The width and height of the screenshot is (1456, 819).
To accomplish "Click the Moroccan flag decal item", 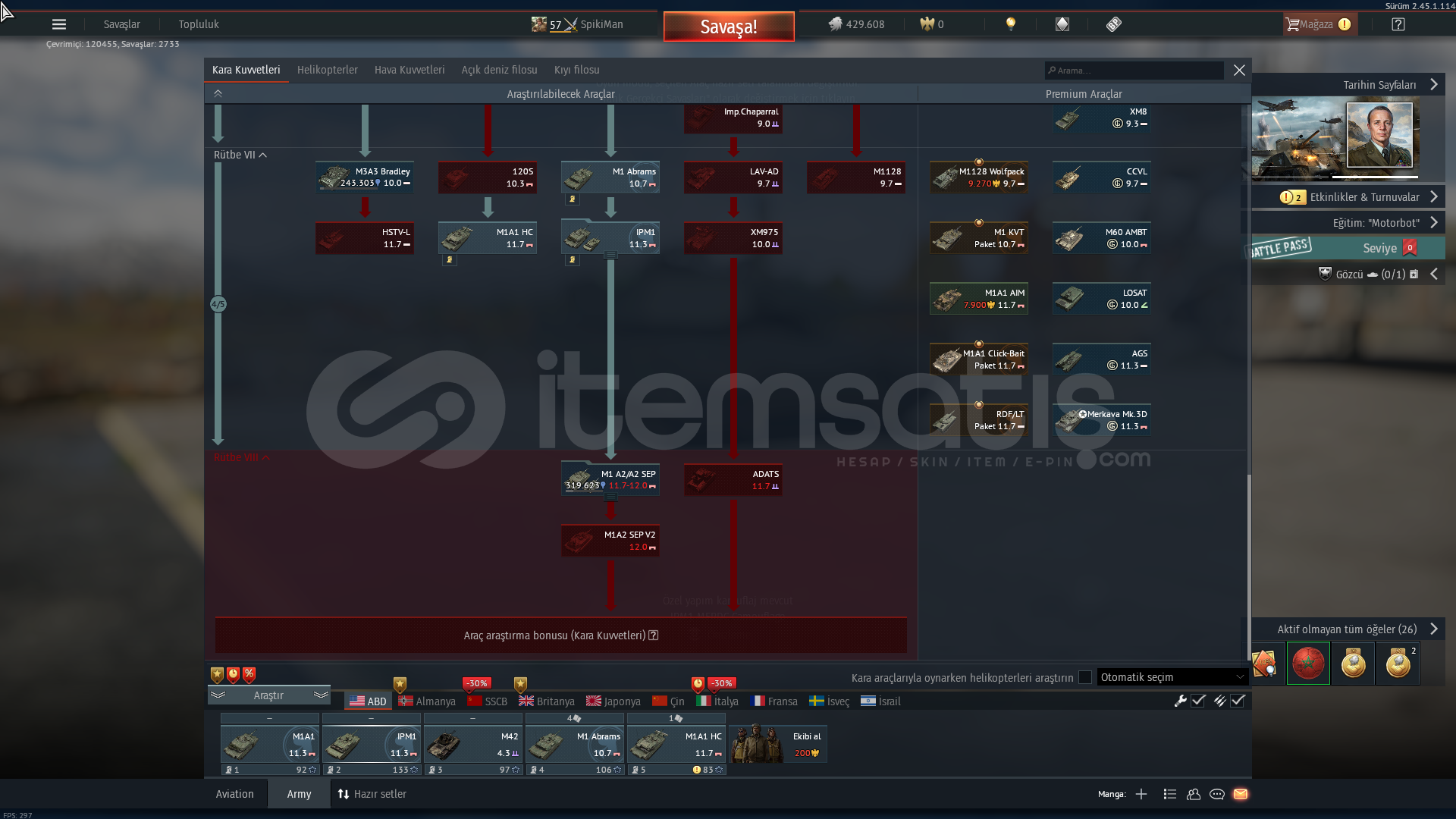I will tap(1308, 664).
